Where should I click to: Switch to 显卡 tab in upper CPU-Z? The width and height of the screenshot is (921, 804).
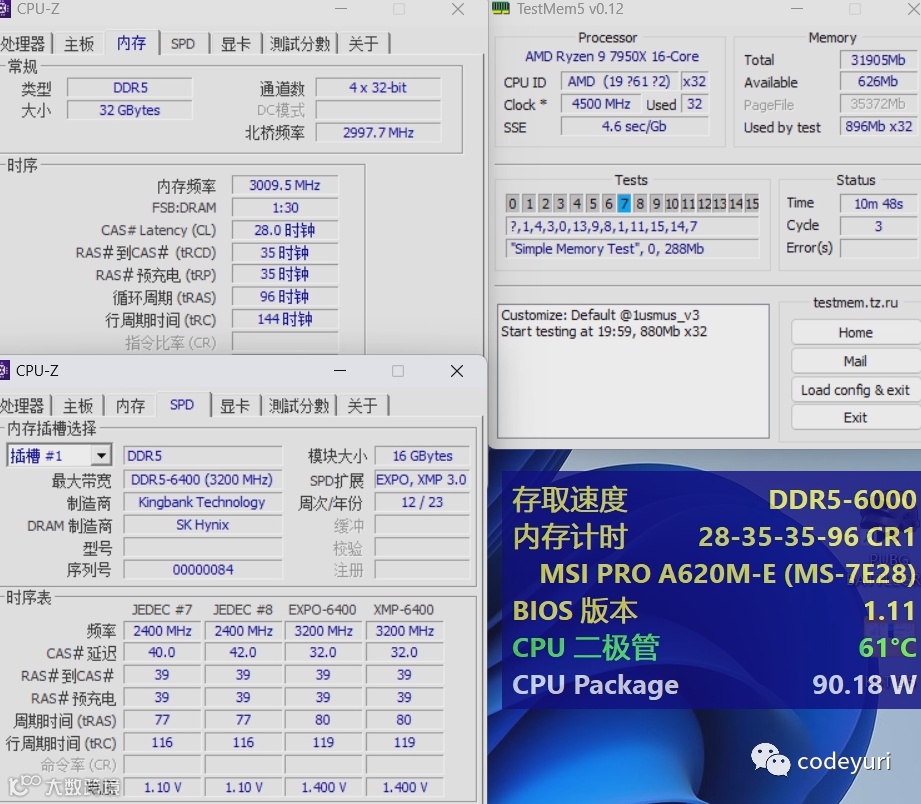tap(236, 43)
